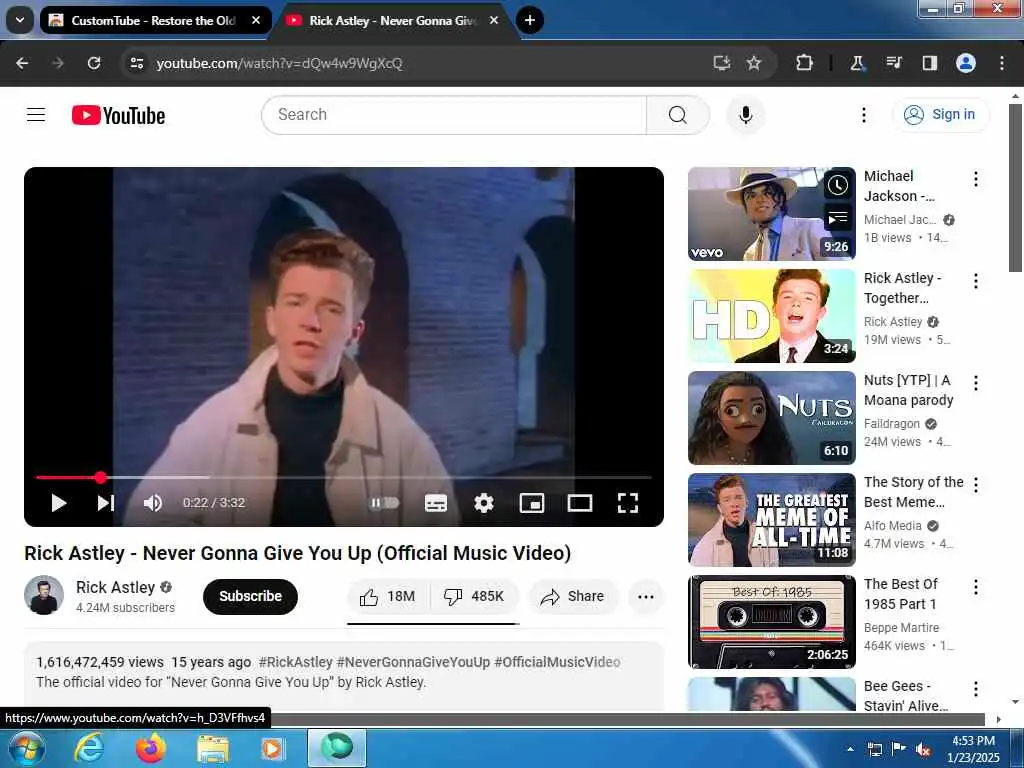Viewport: 1024px width, 768px height.
Task: Bookmark this page with the star
Action: click(x=754, y=63)
